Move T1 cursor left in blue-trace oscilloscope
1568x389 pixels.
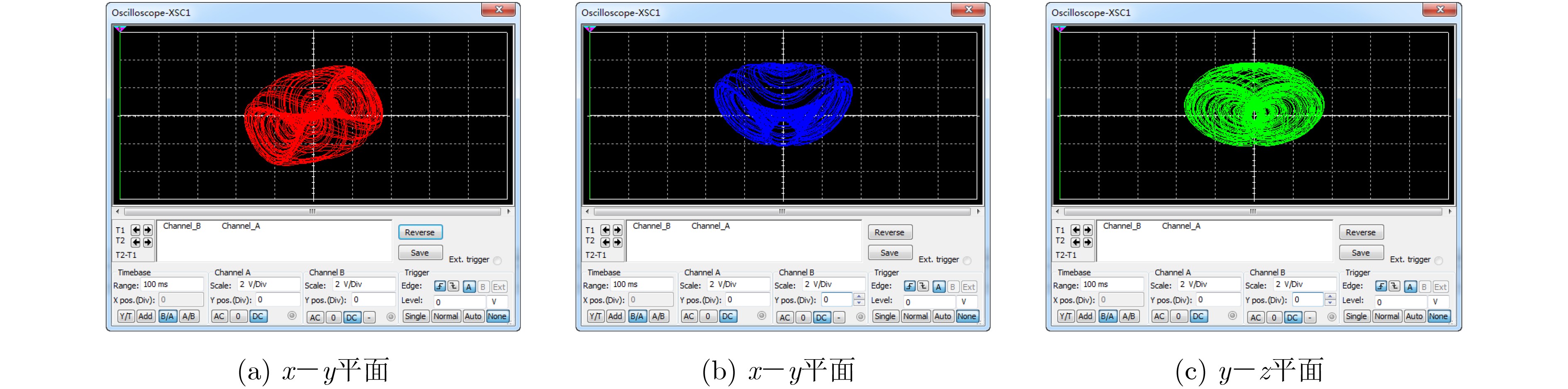[x=606, y=230]
